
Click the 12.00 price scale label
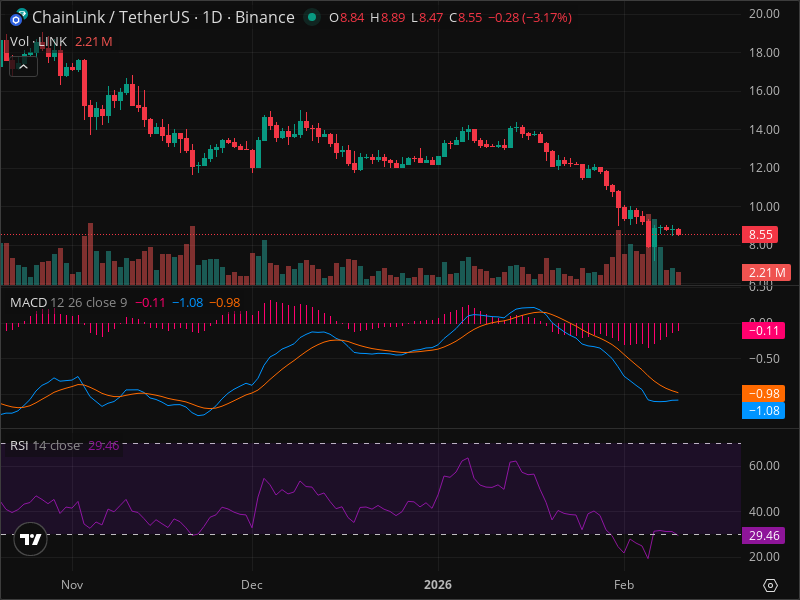pos(764,168)
